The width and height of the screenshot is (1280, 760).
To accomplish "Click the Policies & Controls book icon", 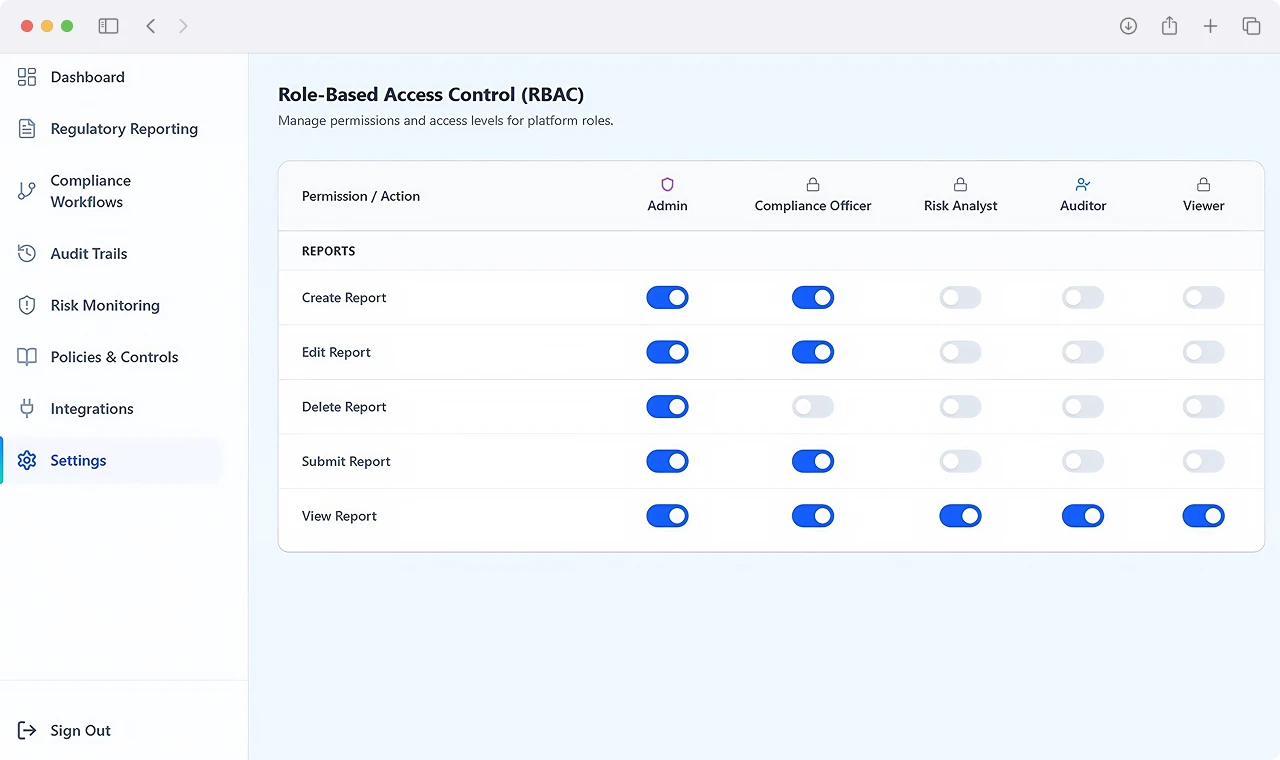I will click(27, 357).
